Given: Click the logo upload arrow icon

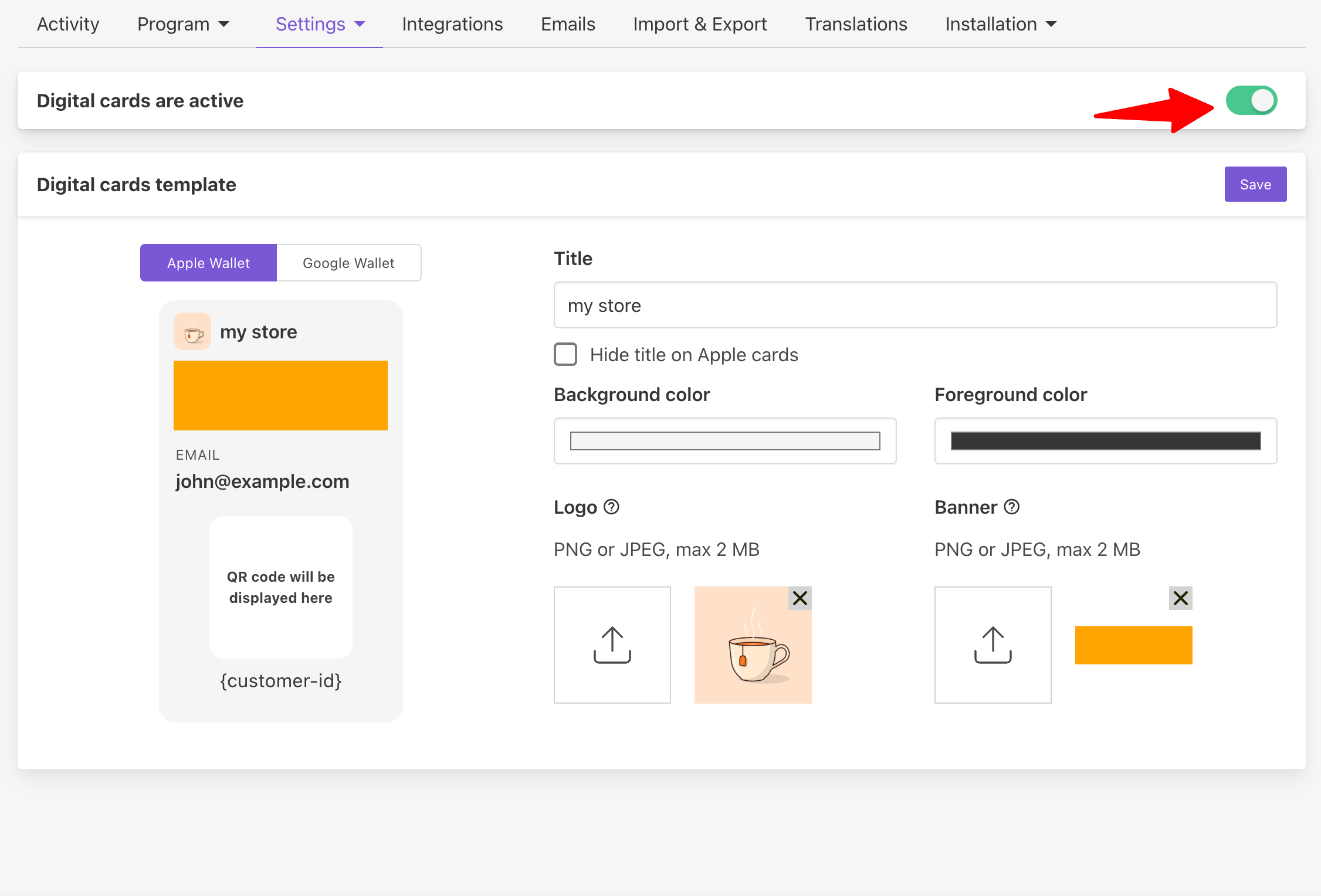Looking at the screenshot, I should [x=612, y=644].
